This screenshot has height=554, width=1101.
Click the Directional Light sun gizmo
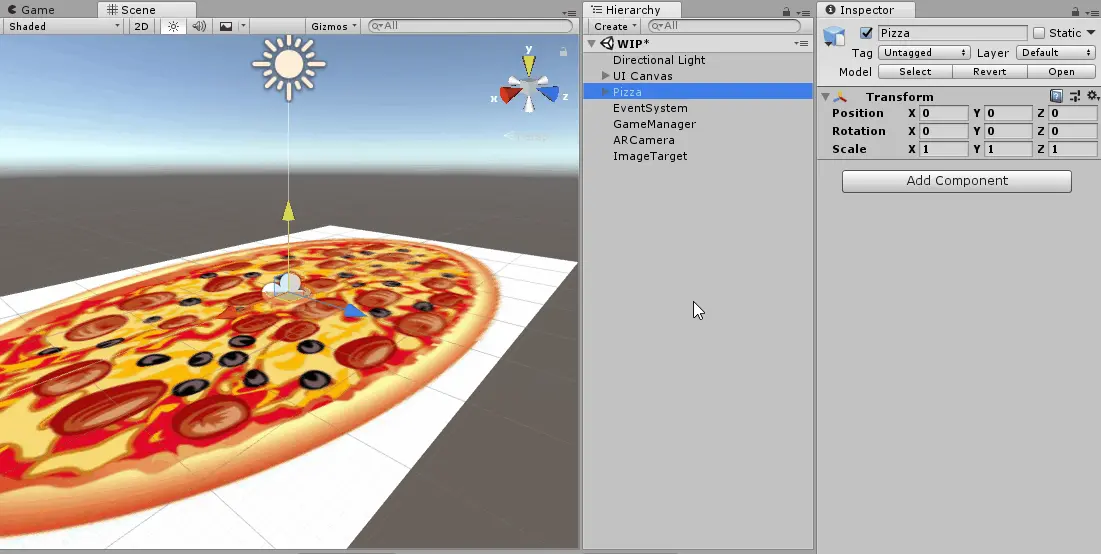[289, 64]
